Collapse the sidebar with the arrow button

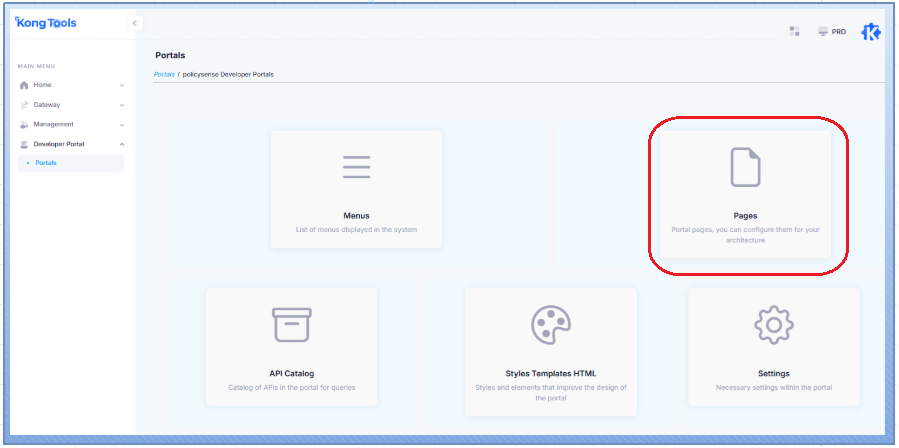tap(136, 23)
